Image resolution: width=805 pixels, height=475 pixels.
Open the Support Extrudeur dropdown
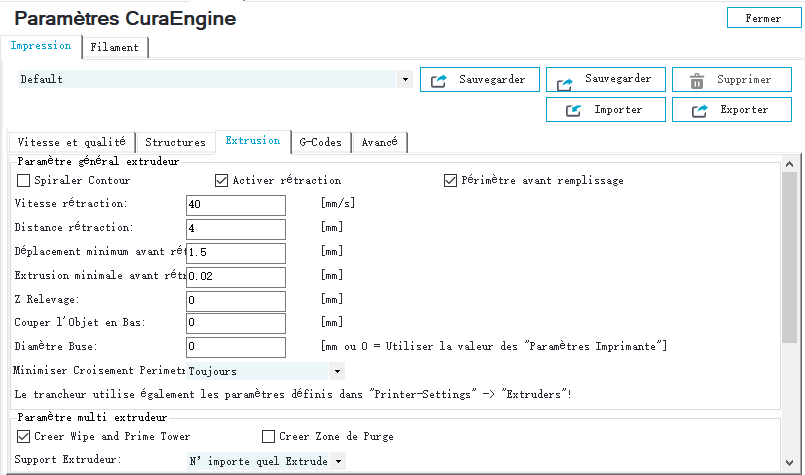(x=266, y=461)
